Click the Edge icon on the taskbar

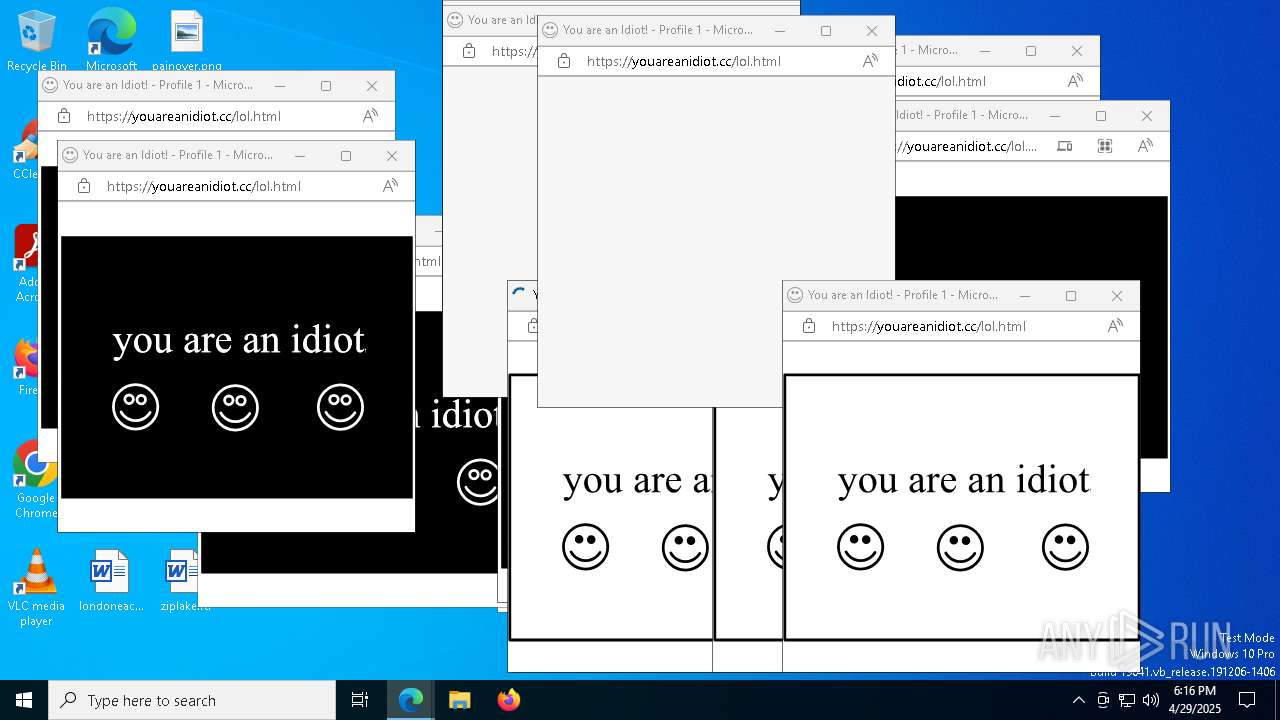[411, 700]
